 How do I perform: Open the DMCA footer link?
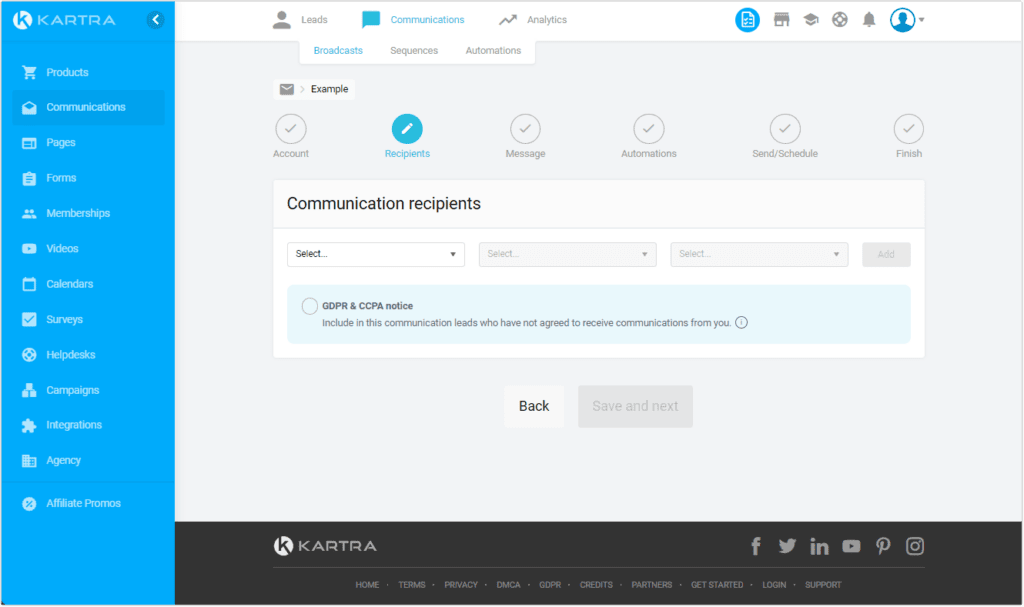tap(508, 585)
